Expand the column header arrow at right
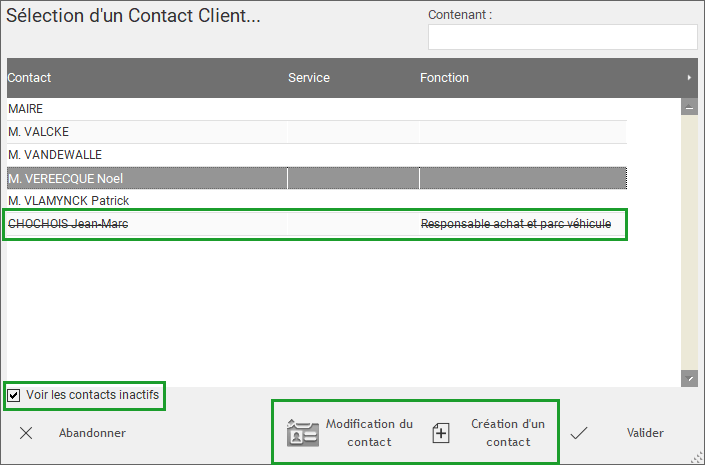Viewport: 705px width, 465px height. click(689, 77)
